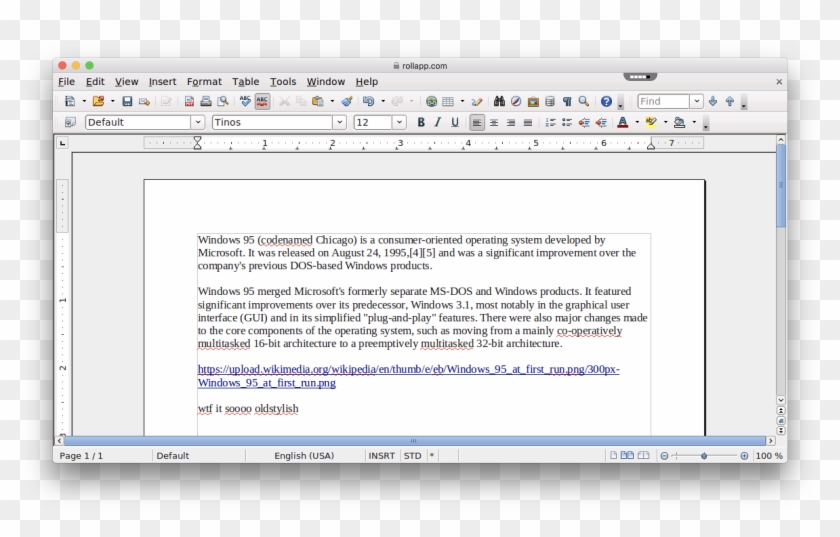Screen dimensions: 840x537
Task: Click the Send document by email icon
Action: click(144, 101)
